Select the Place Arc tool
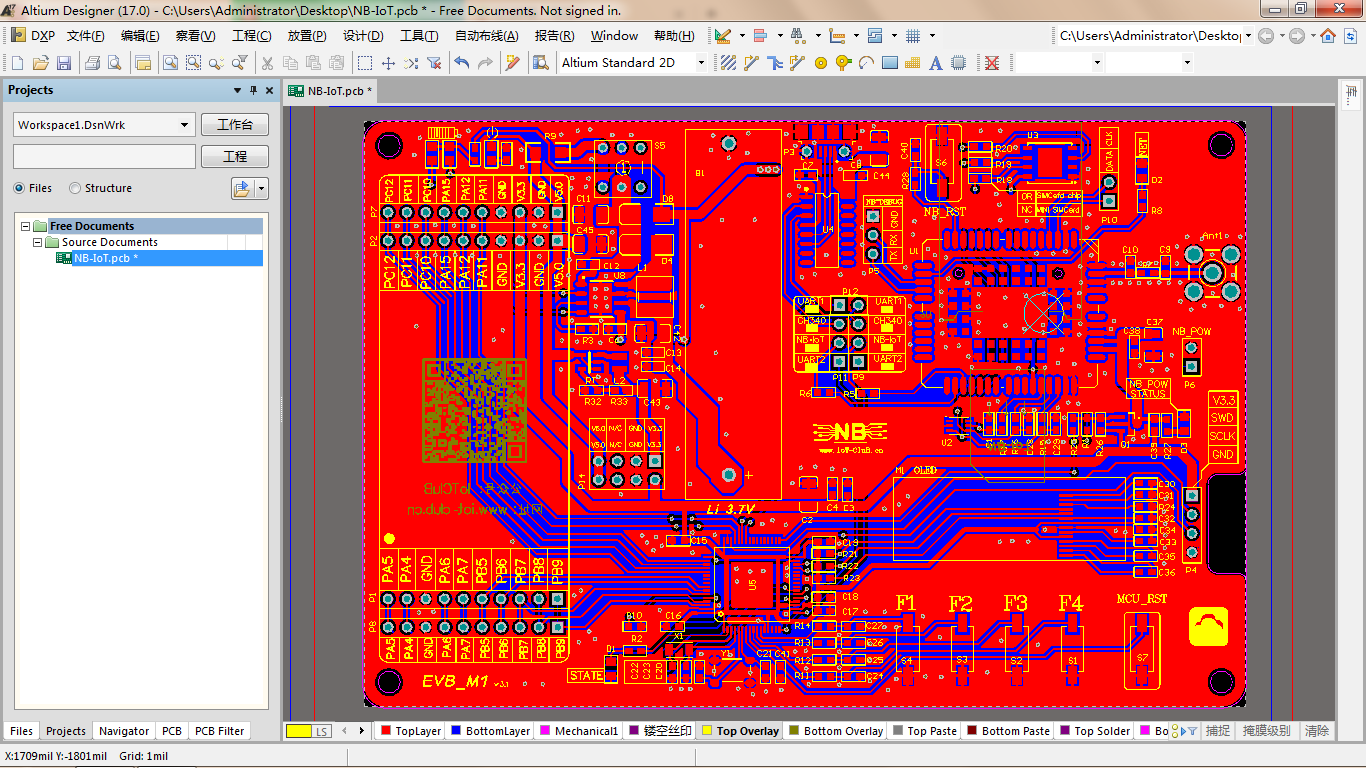Viewport: 1366px width, 768px height. [866, 63]
